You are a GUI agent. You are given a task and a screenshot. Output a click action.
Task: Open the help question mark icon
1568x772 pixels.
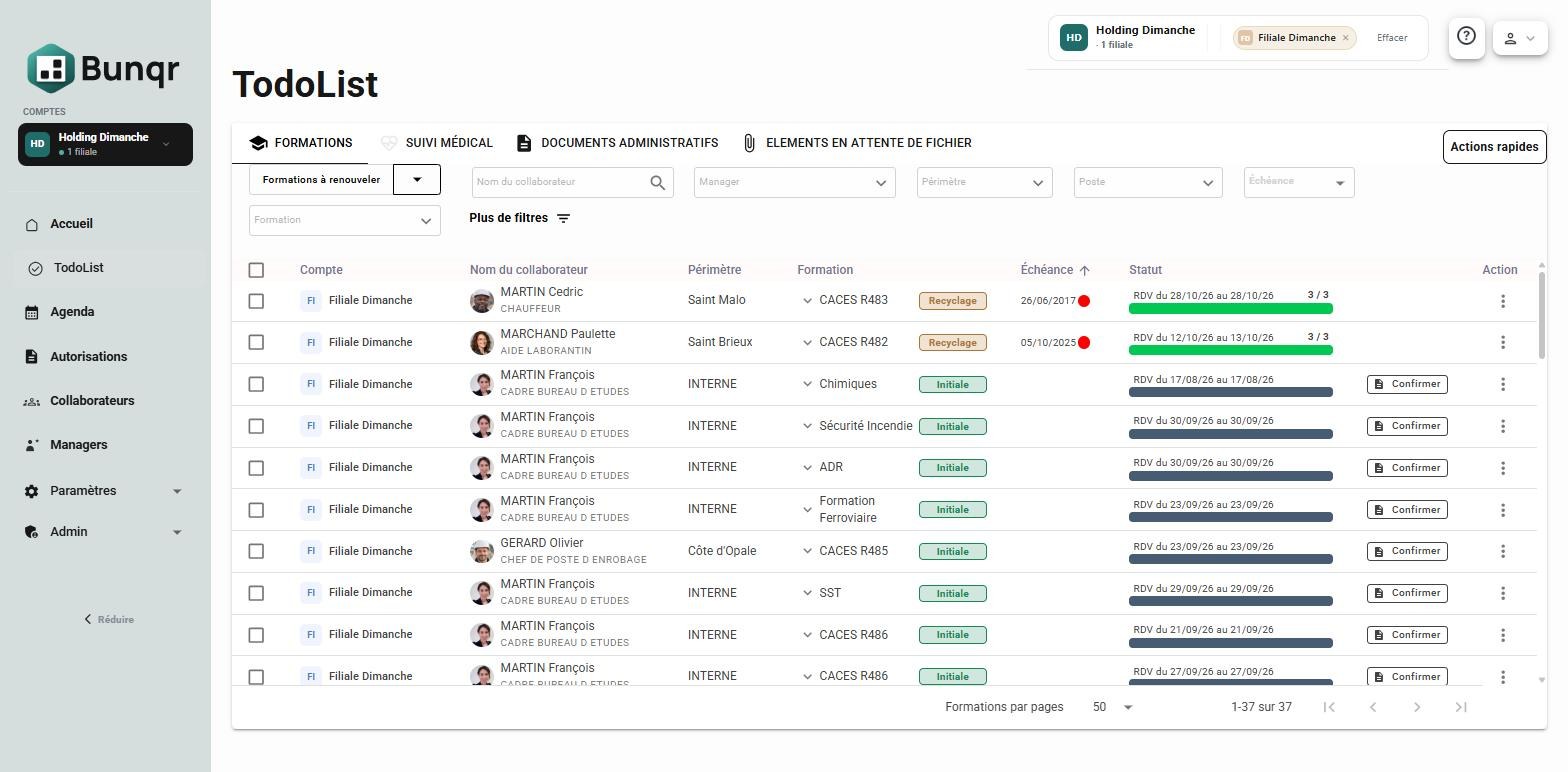tap(1466, 37)
